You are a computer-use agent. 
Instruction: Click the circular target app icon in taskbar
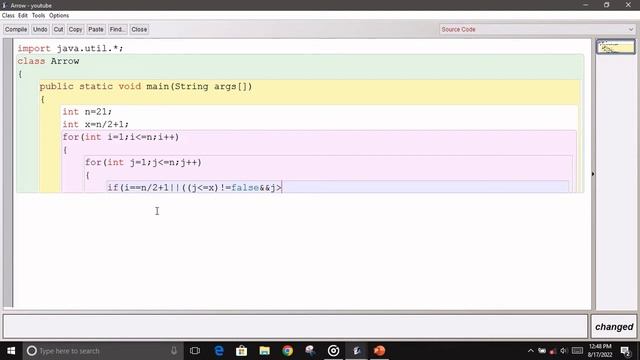point(333,351)
